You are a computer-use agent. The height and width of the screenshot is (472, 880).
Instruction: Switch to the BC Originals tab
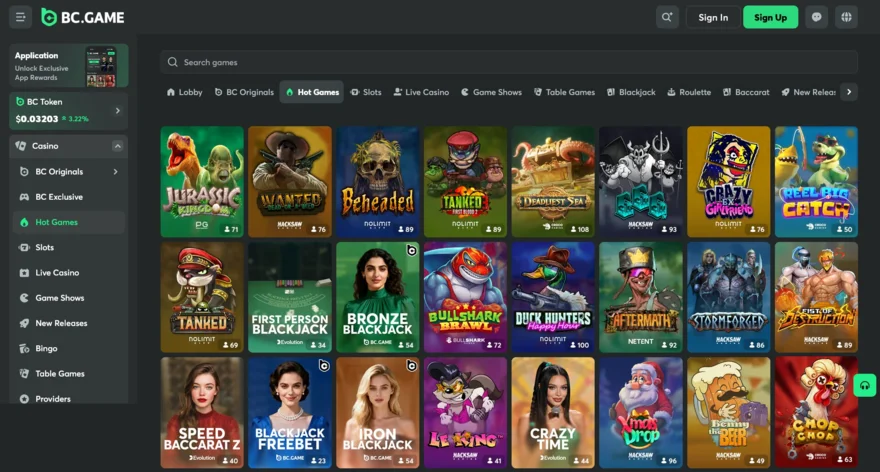[x=244, y=92]
